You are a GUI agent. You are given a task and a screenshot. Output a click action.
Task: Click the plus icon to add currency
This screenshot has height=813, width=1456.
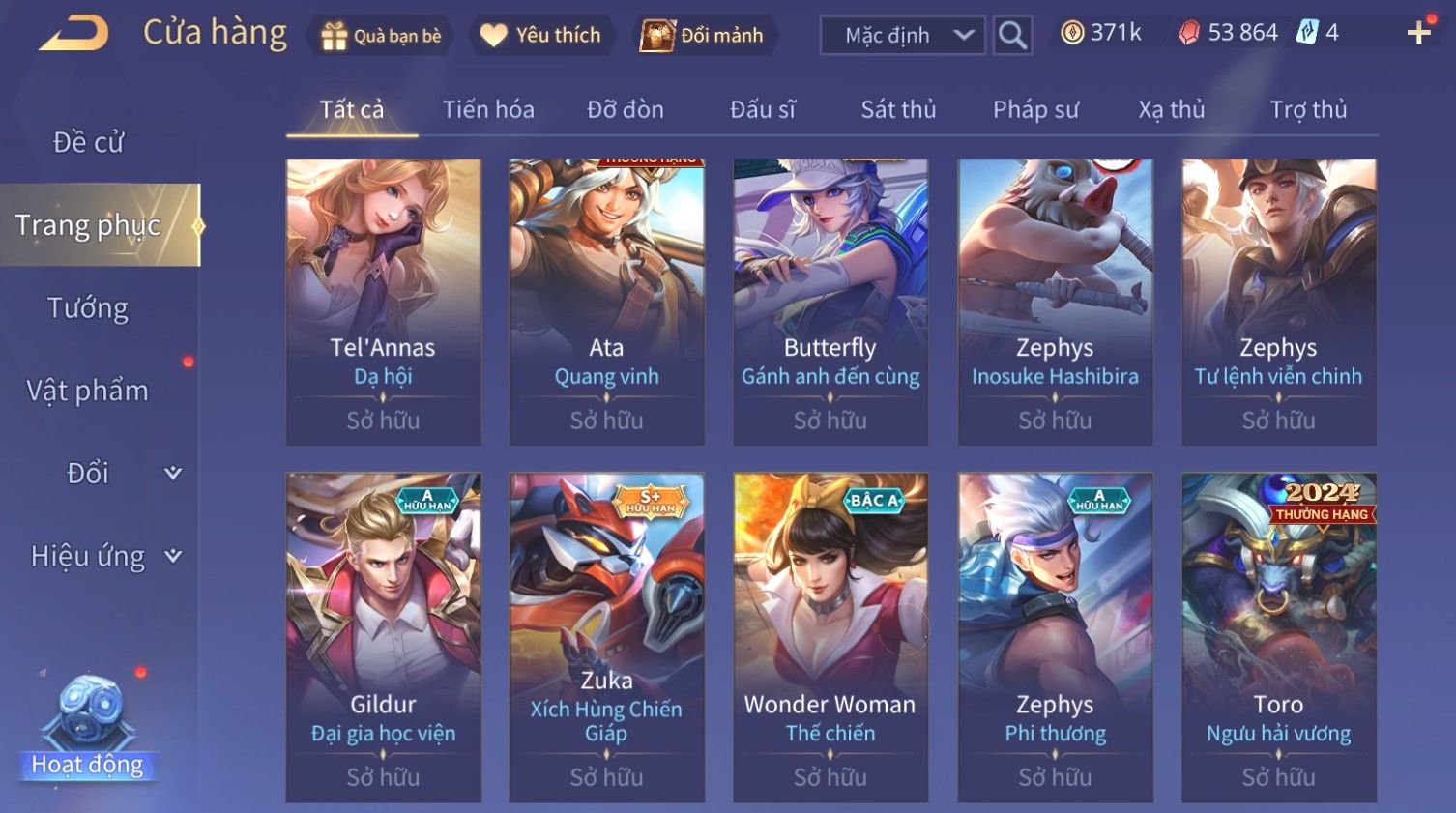[x=1418, y=34]
